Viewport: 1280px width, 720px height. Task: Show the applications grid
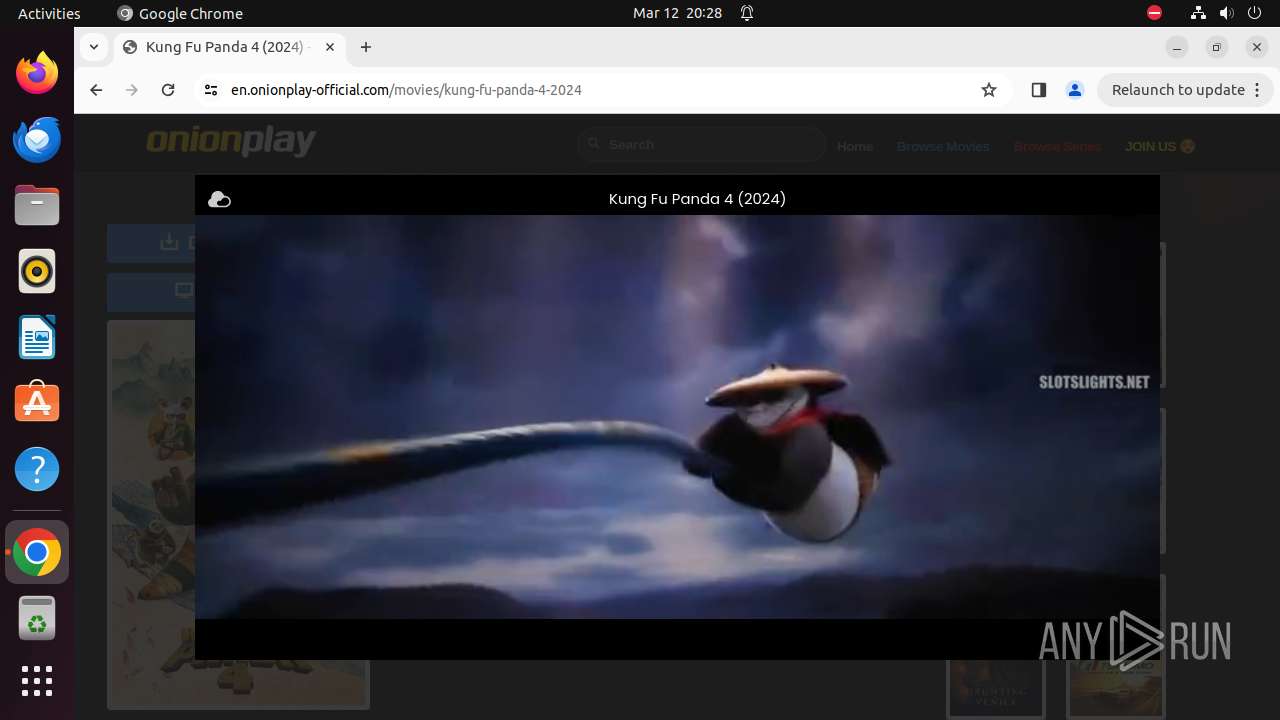pyautogui.click(x=37, y=681)
